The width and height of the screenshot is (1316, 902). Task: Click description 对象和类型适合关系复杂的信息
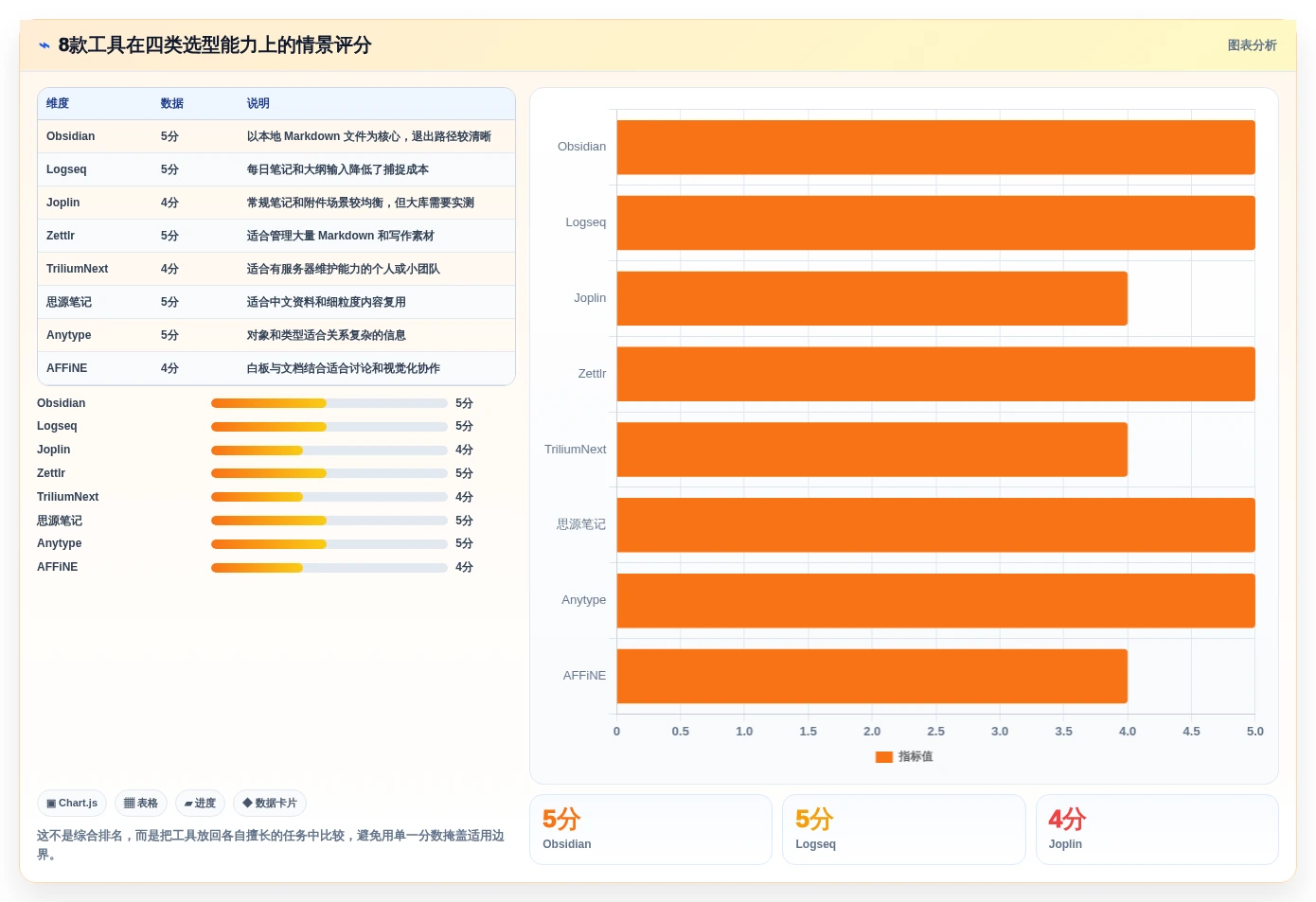point(327,335)
